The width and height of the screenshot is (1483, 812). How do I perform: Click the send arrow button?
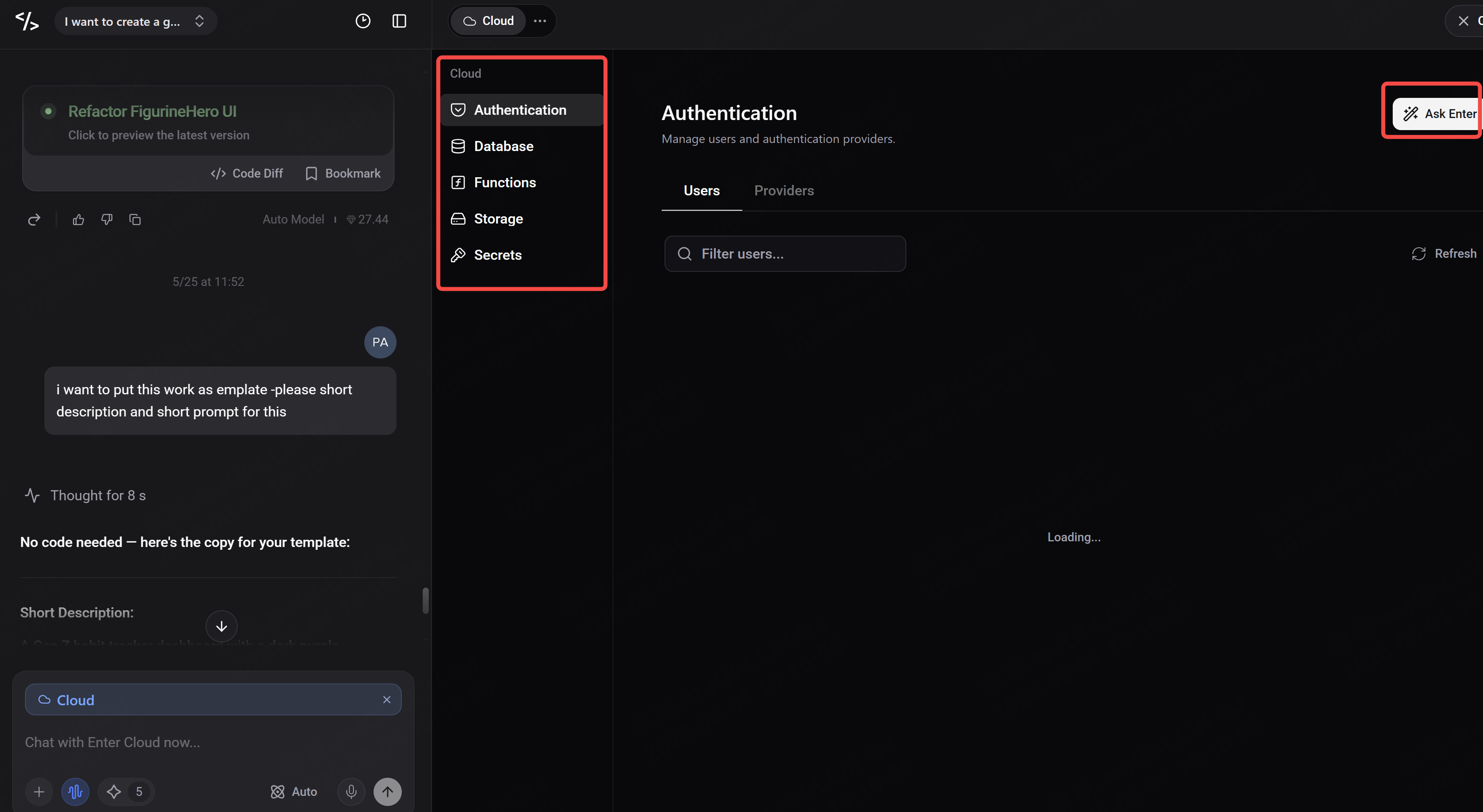pyautogui.click(x=387, y=792)
